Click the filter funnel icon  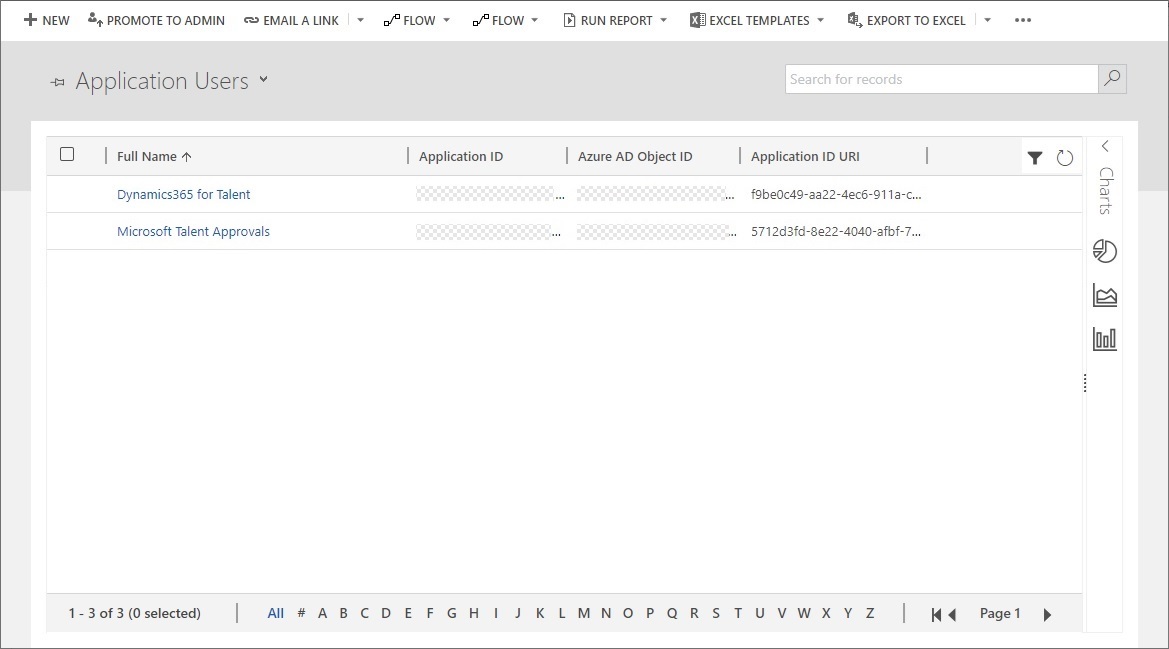click(x=1035, y=157)
